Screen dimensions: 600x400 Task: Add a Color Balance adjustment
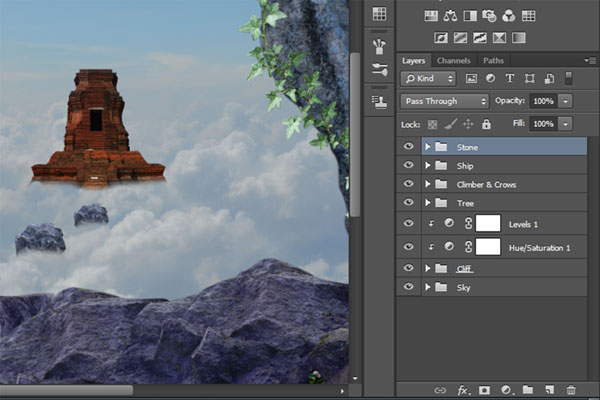point(451,16)
